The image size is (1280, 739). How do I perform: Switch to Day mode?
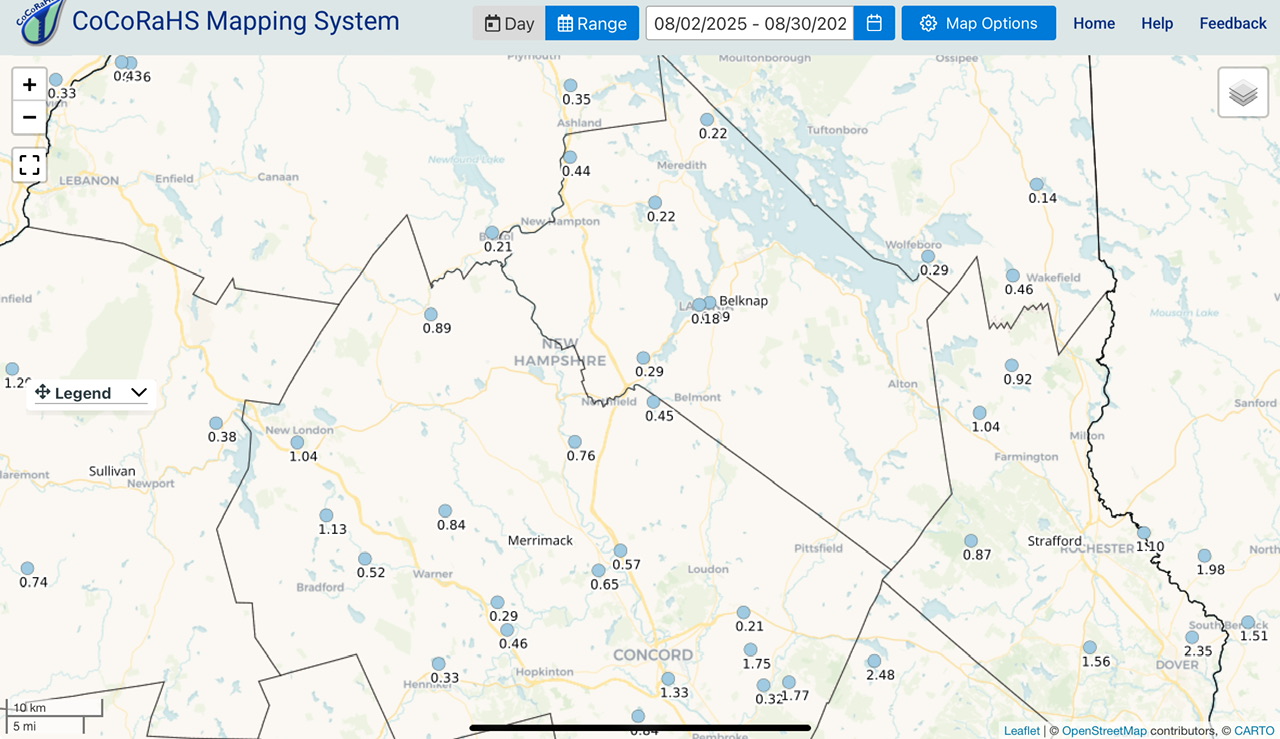click(509, 23)
